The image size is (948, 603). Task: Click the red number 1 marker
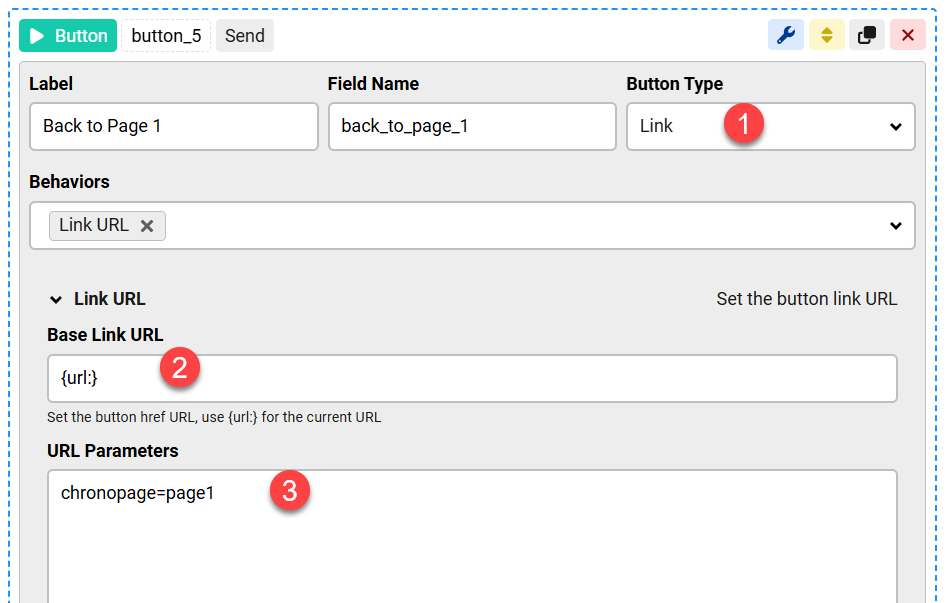(x=743, y=126)
